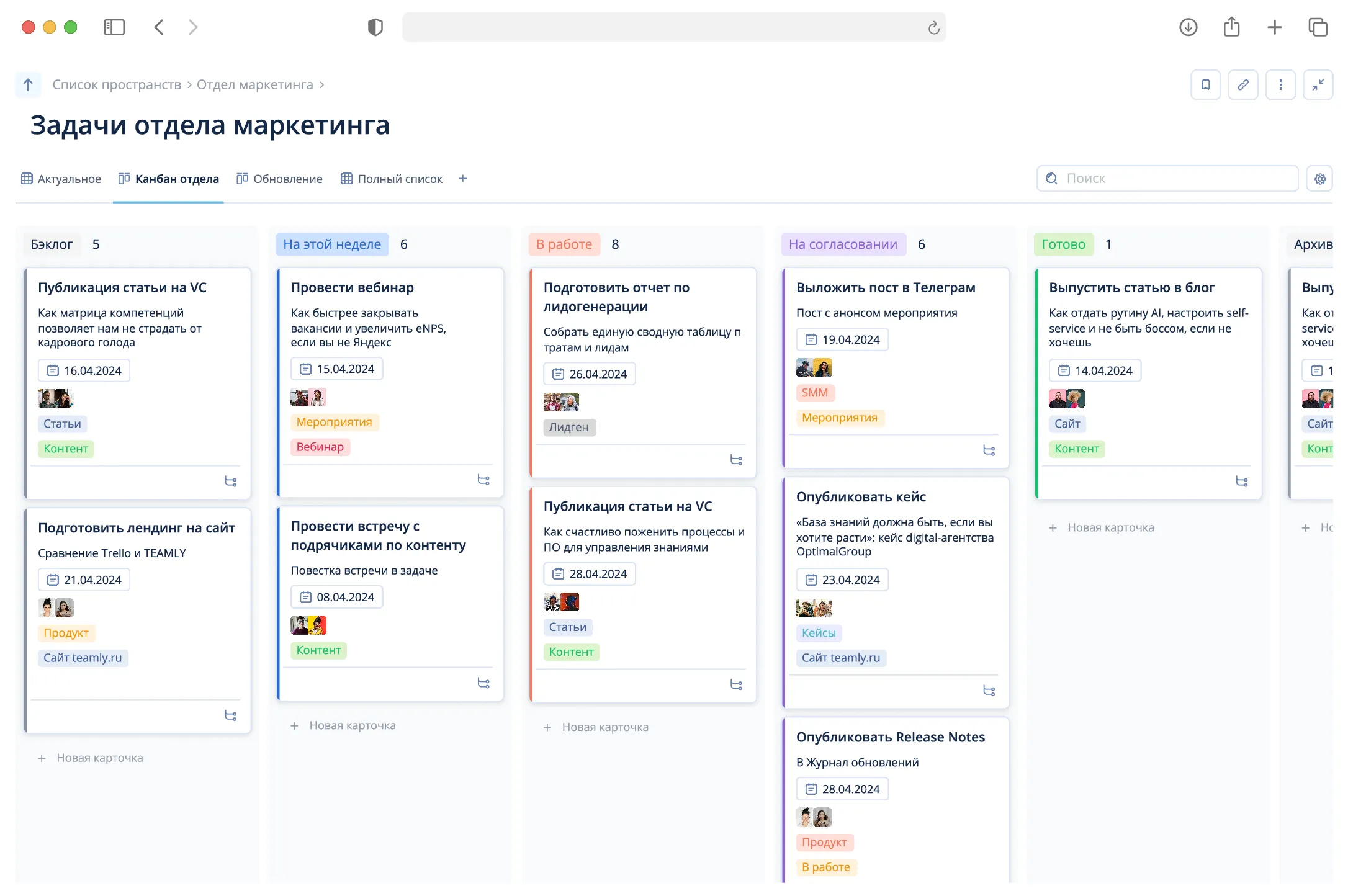Click assignee avatars on Провести вебинар card
The height and width of the screenshot is (896, 1348).
pos(308,397)
